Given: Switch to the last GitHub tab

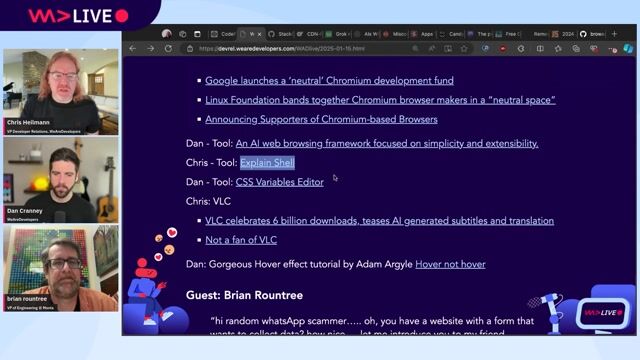Looking at the screenshot, I should [593, 34].
